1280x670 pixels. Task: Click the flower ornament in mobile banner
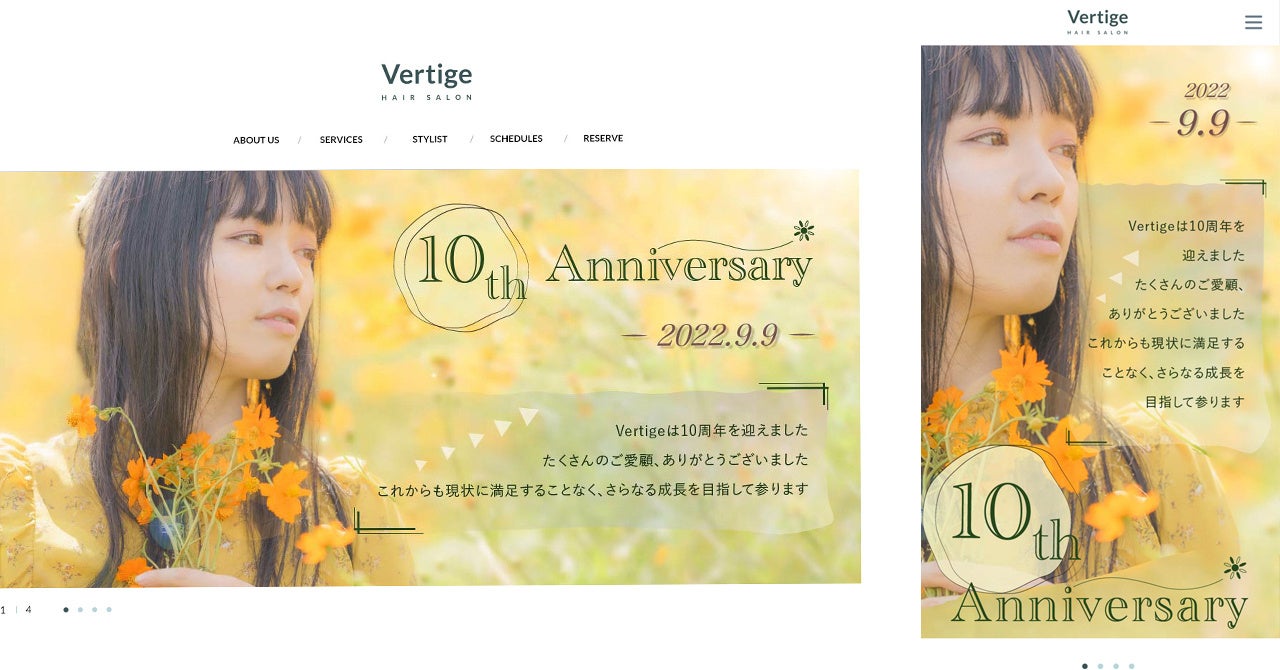pos(1236,568)
